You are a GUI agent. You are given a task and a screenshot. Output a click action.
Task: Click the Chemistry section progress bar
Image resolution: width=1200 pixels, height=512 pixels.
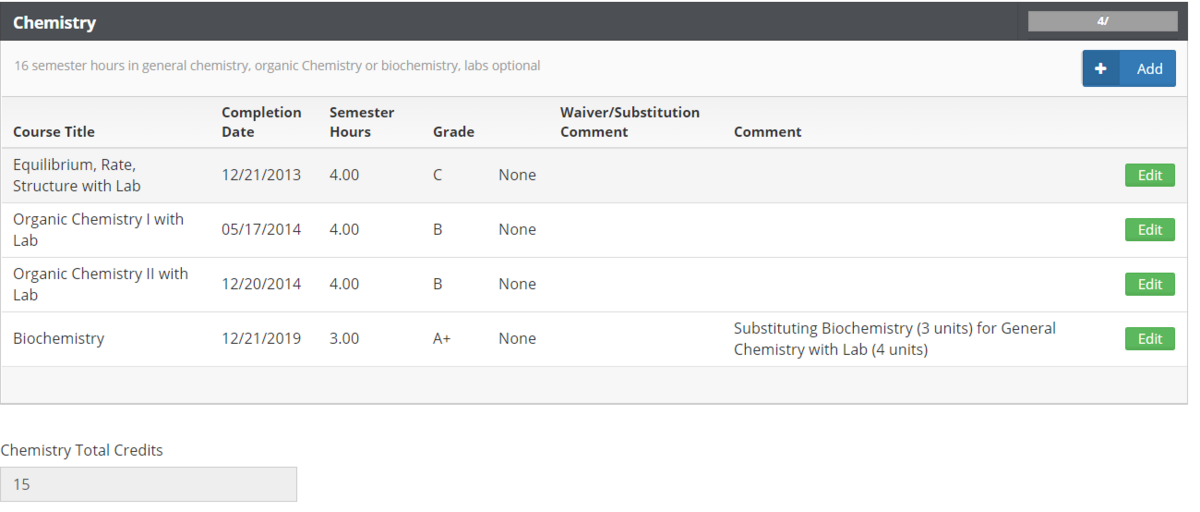1102,21
